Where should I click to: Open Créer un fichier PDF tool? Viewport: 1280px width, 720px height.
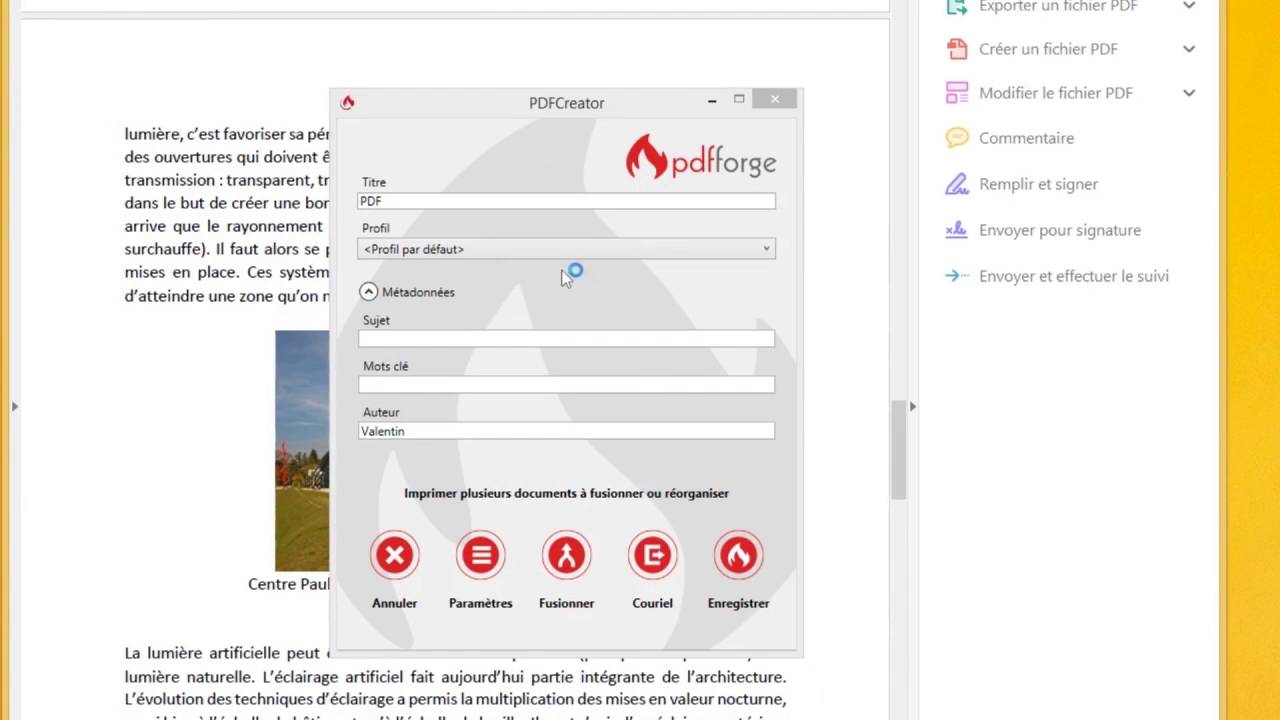(1048, 48)
